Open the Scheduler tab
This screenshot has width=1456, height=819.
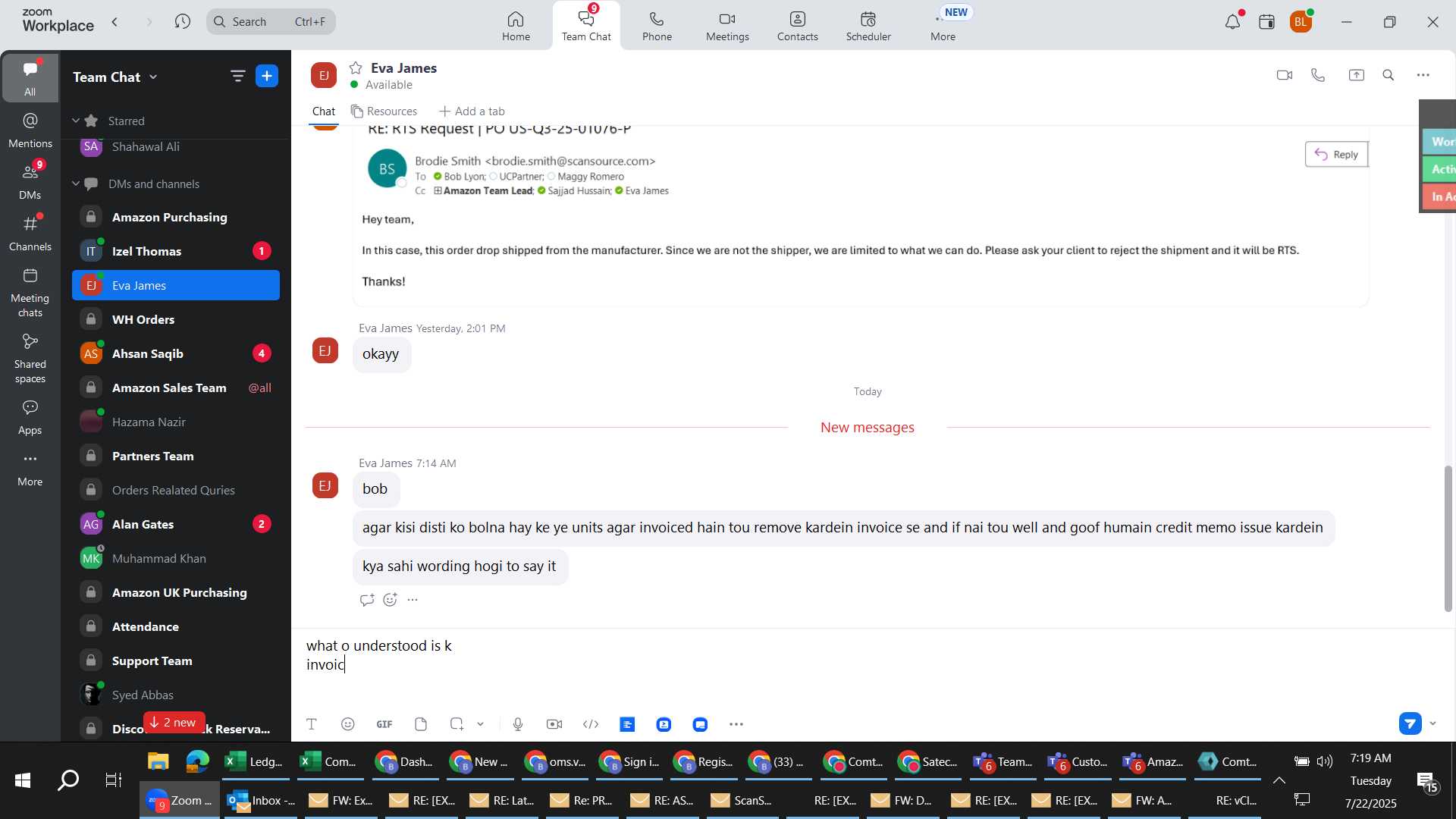[868, 26]
